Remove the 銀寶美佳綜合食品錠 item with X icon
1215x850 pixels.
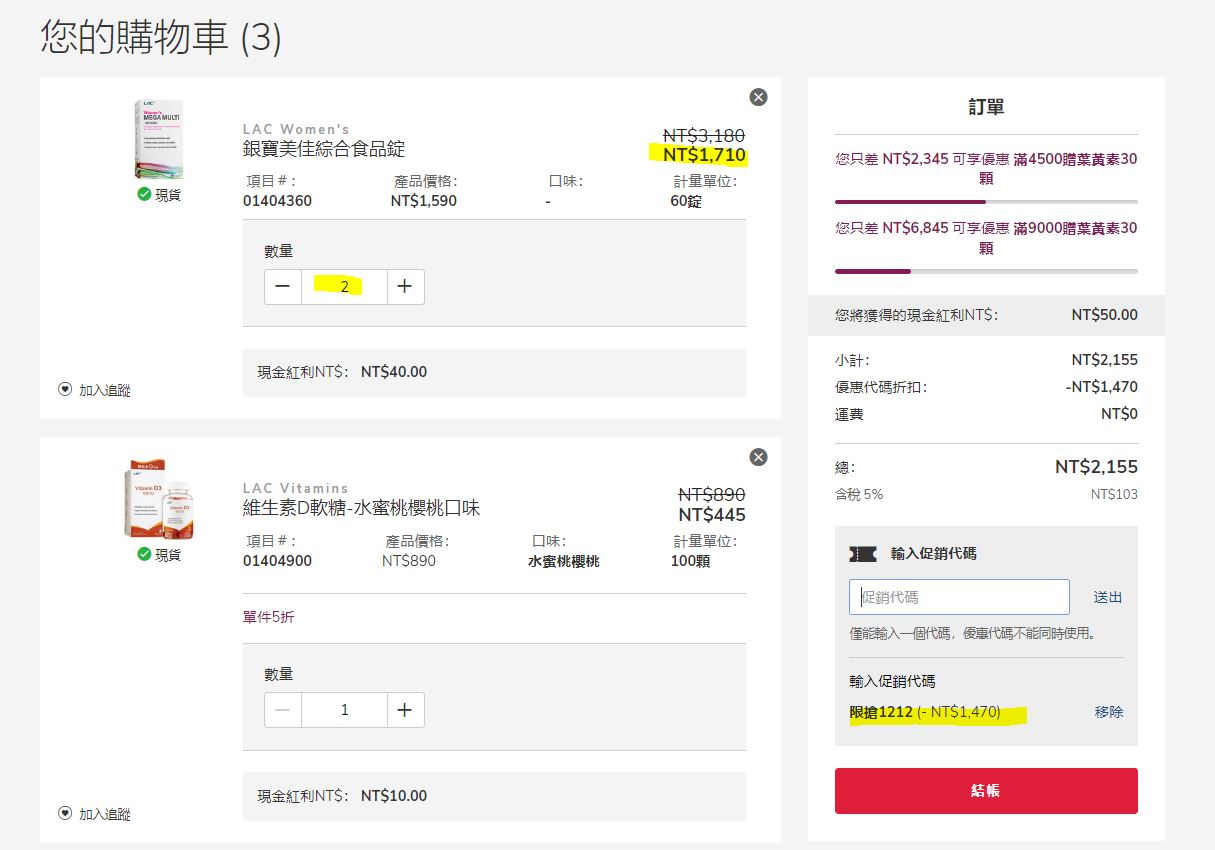click(x=758, y=97)
